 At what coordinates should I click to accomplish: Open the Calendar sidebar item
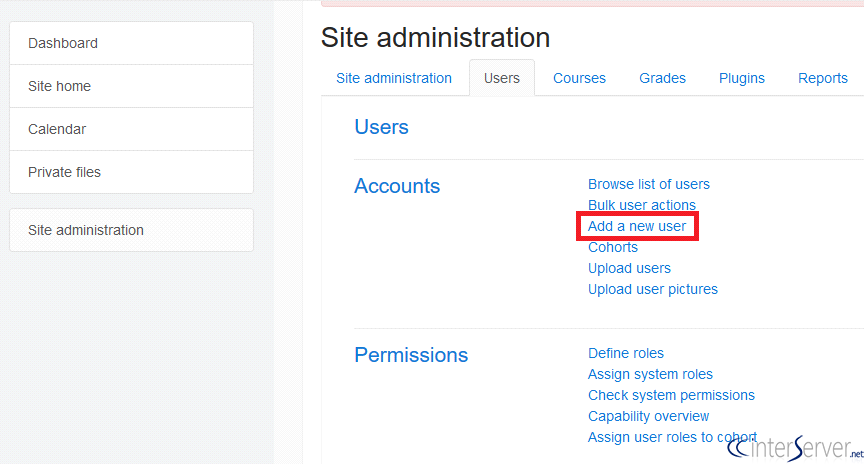(x=131, y=129)
